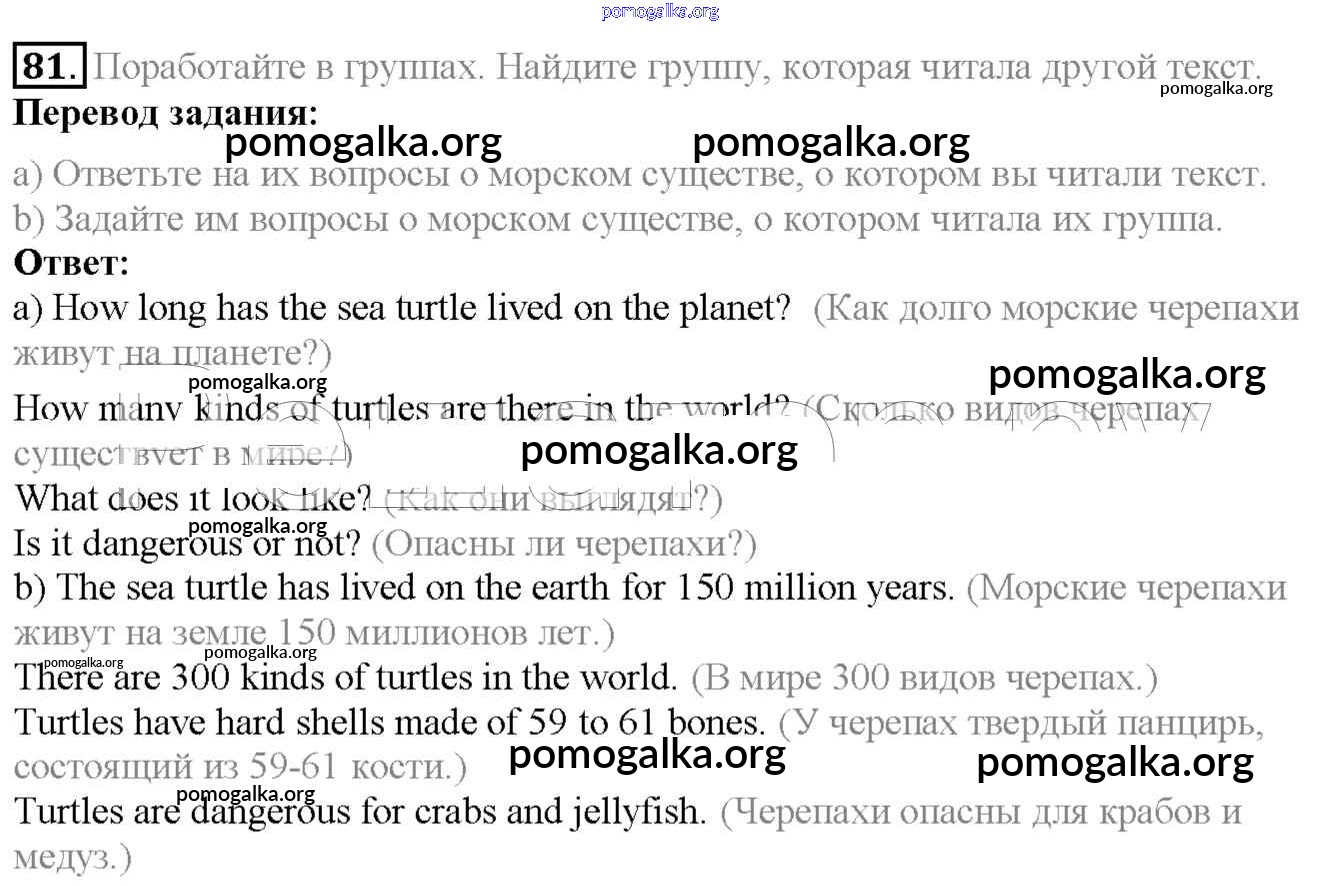Click the "Поработайте в группах" task sentence

pos(675,68)
